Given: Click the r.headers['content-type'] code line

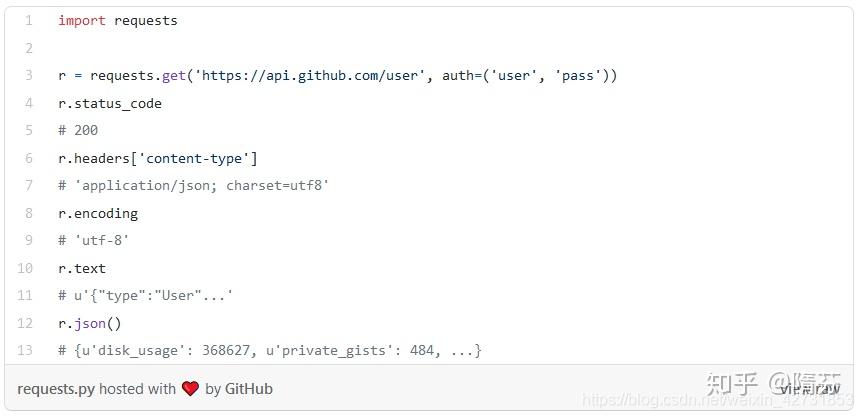Looking at the screenshot, I should coord(158,158).
